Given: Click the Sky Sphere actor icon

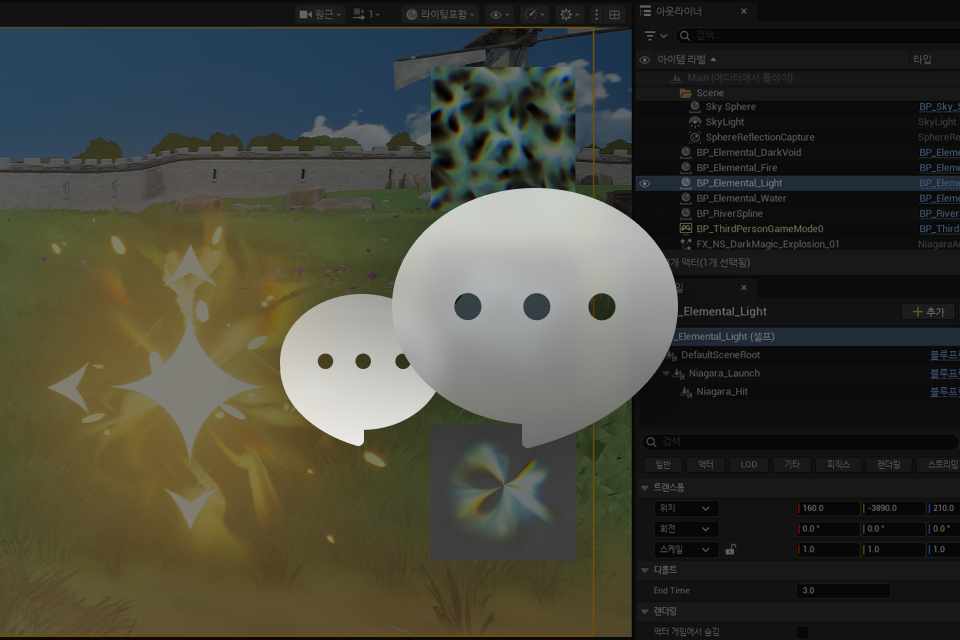Looking at the screenshot, I should (695, 107).
